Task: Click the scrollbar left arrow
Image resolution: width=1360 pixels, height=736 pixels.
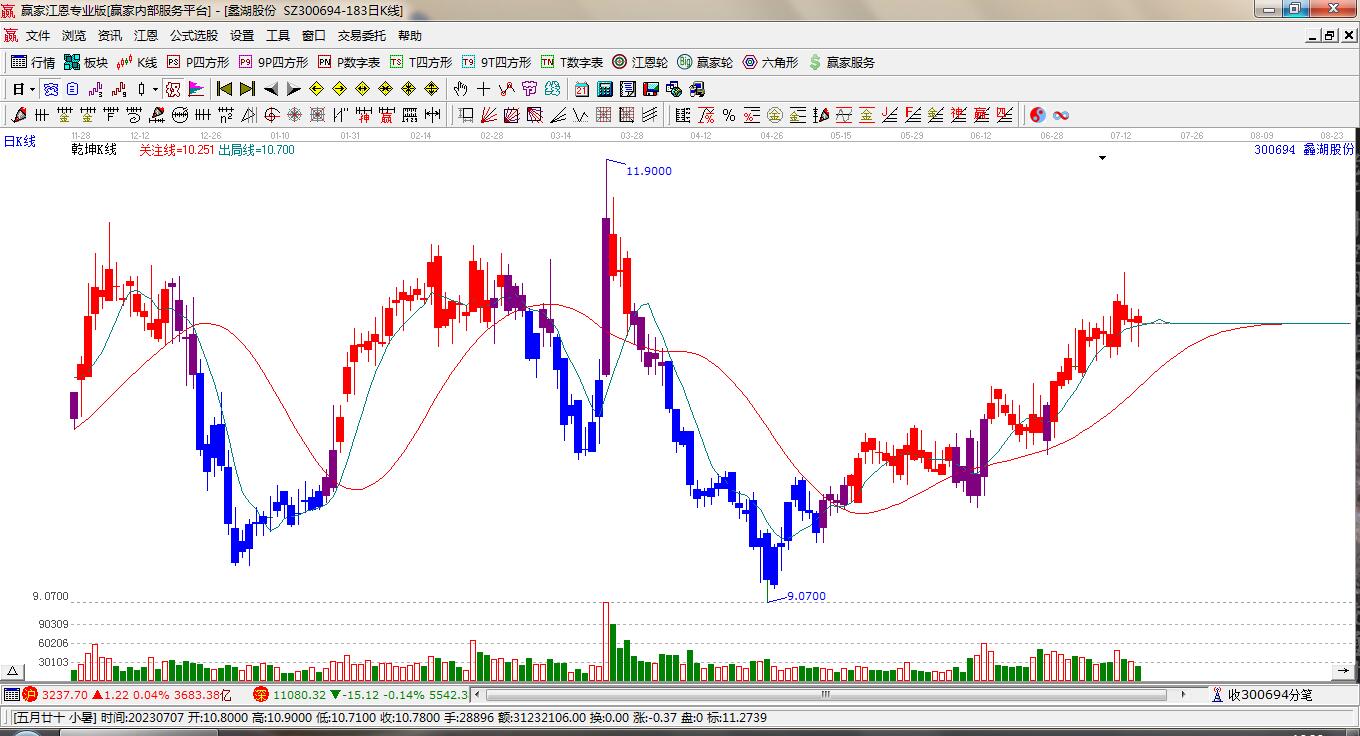Action: click(477, 694)
